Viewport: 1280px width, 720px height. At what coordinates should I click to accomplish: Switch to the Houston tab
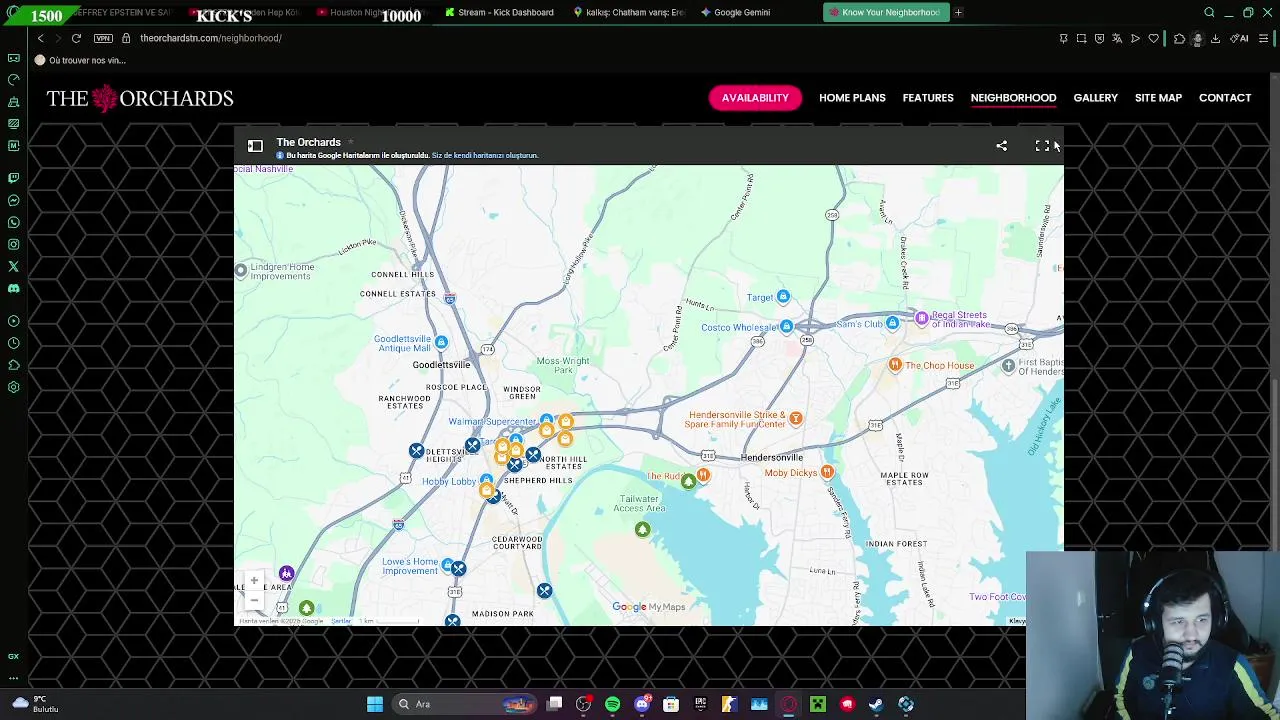pyautogui.click(x=371, y=12)
